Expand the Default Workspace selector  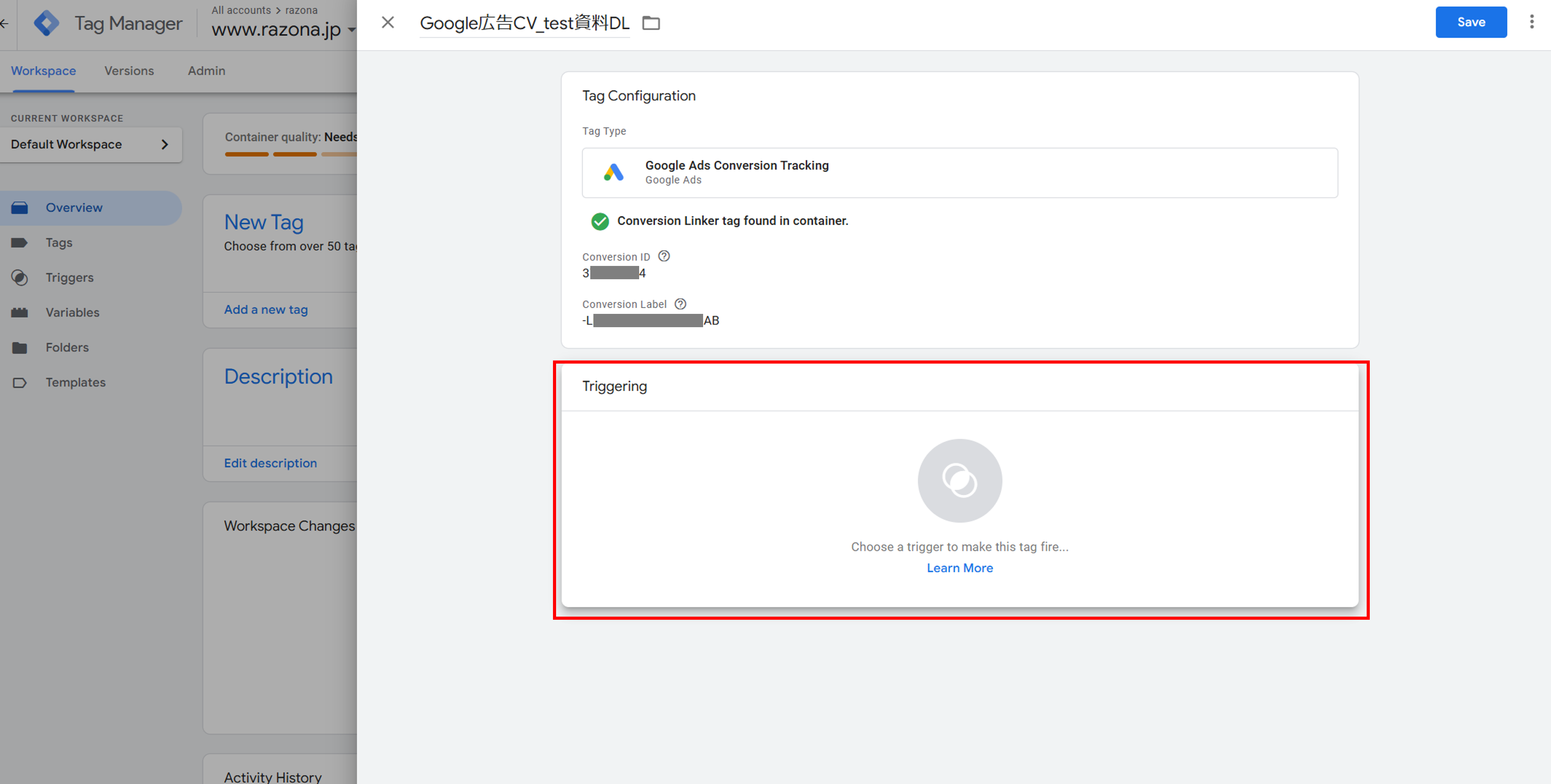tap(90, 144)
